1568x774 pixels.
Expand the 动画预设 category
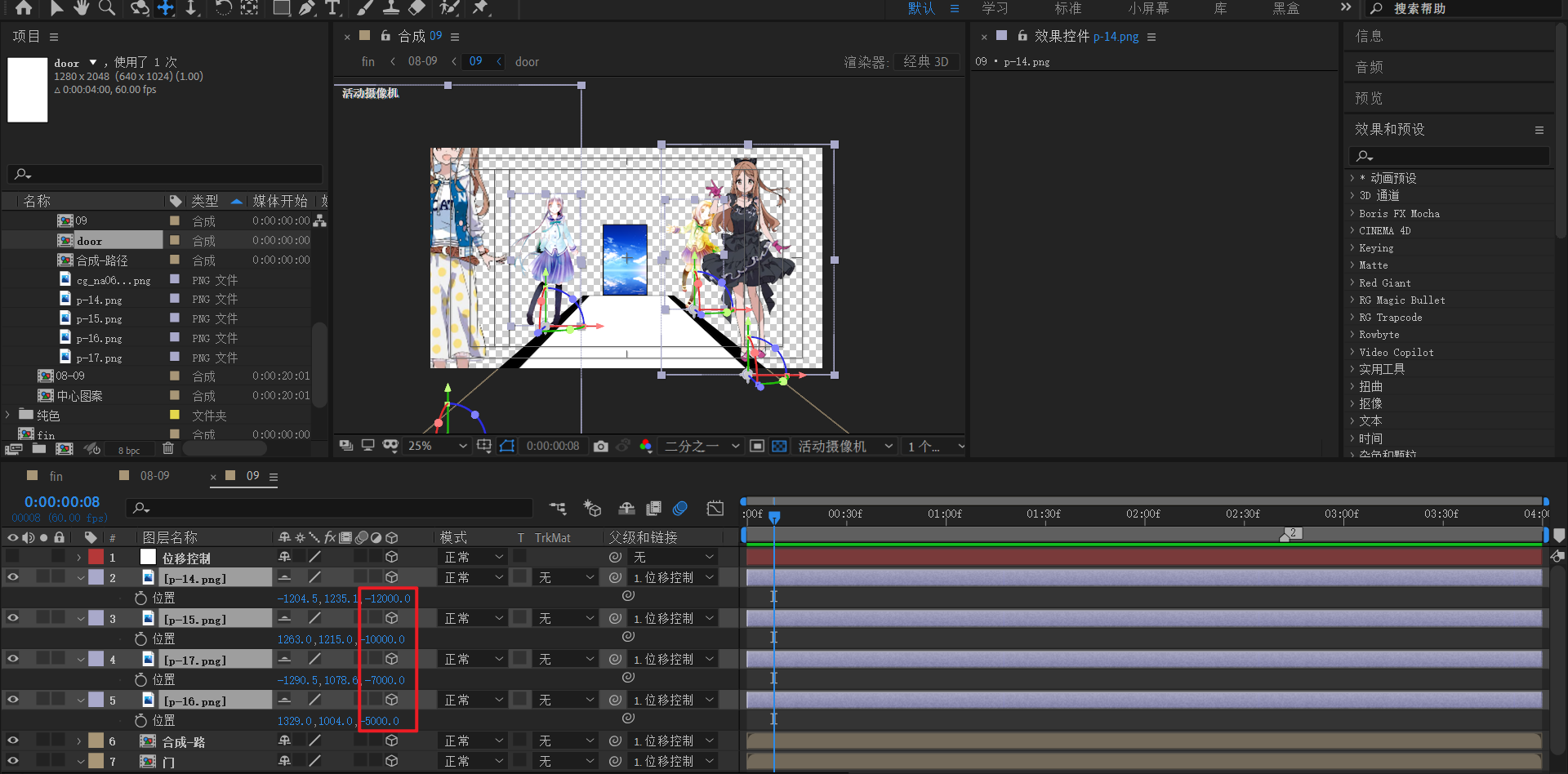1352,178
